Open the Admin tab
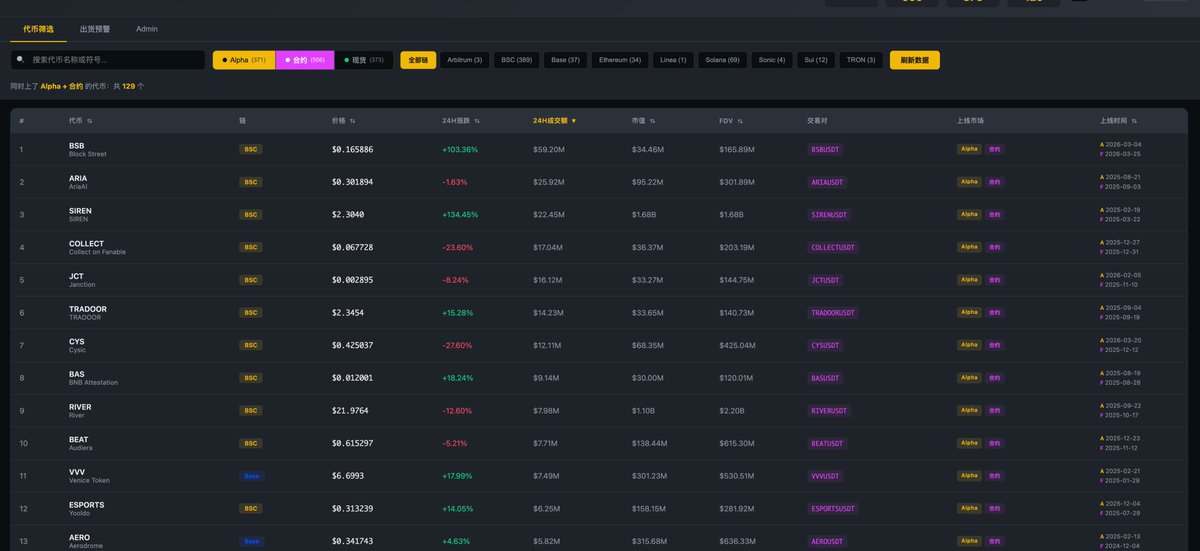 pos(147,29)
